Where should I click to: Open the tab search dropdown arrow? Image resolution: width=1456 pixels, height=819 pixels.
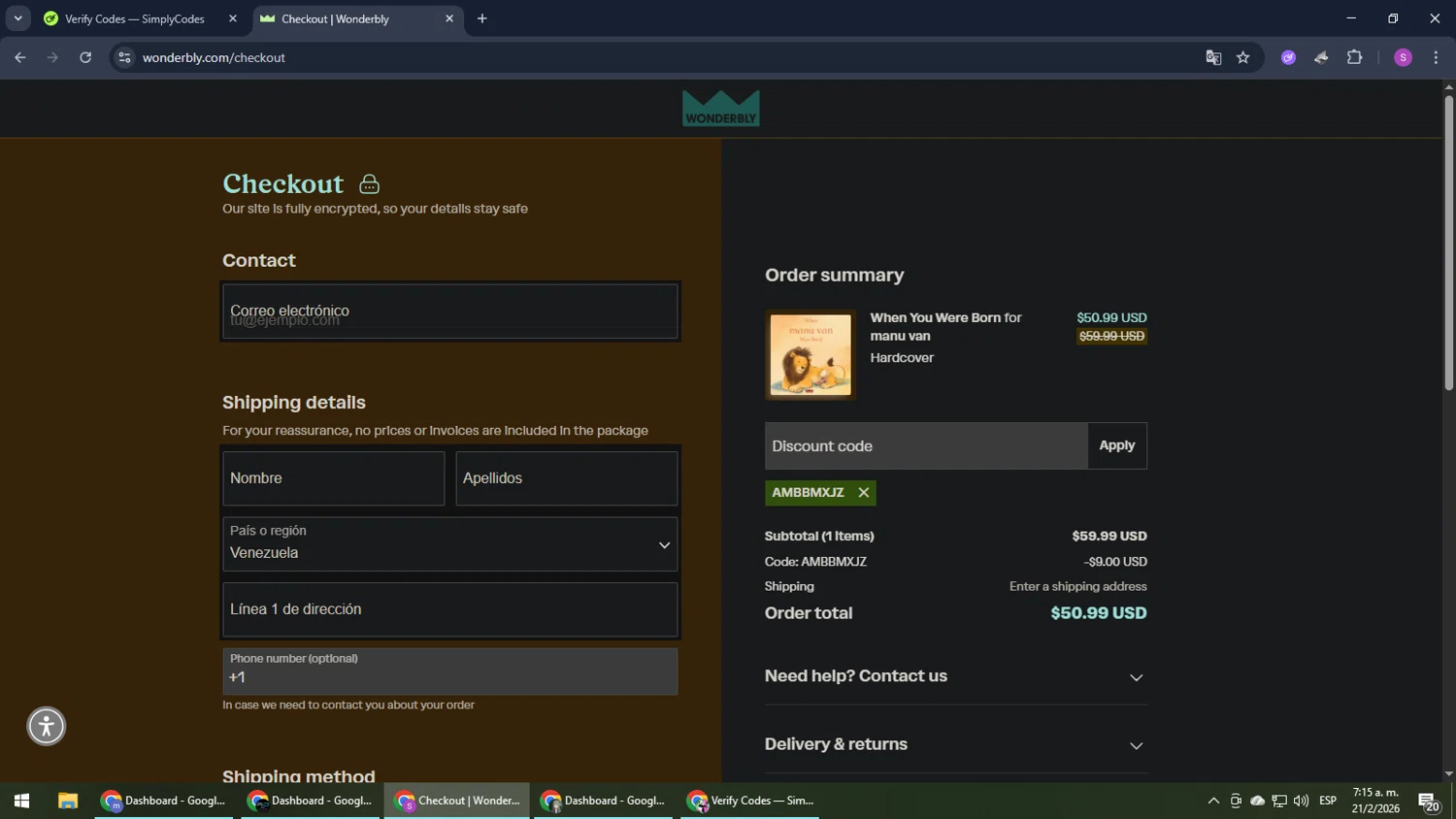[x=17, y=18]
